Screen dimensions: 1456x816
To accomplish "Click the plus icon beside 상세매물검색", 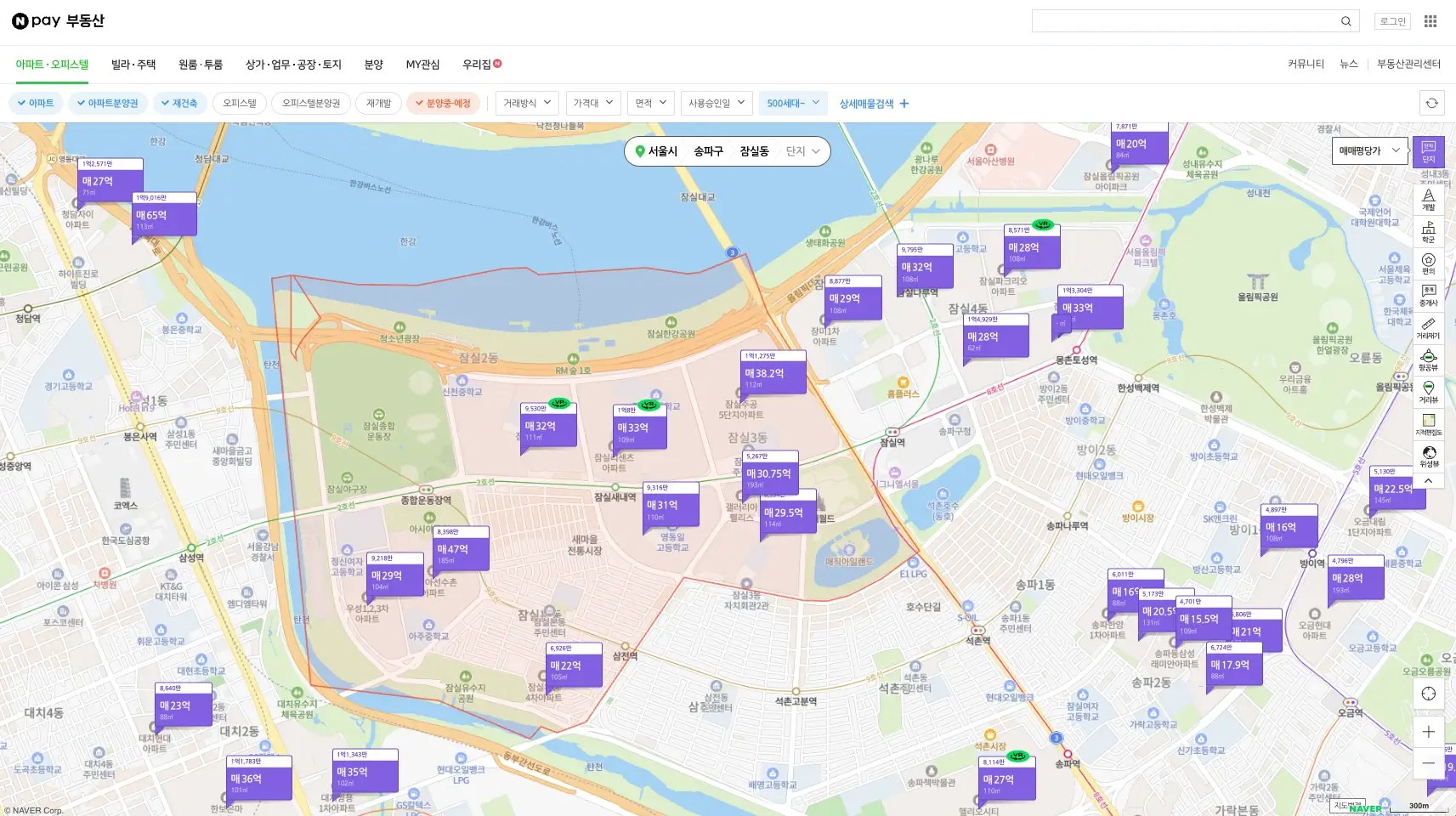I will click(x=904, y=104).
